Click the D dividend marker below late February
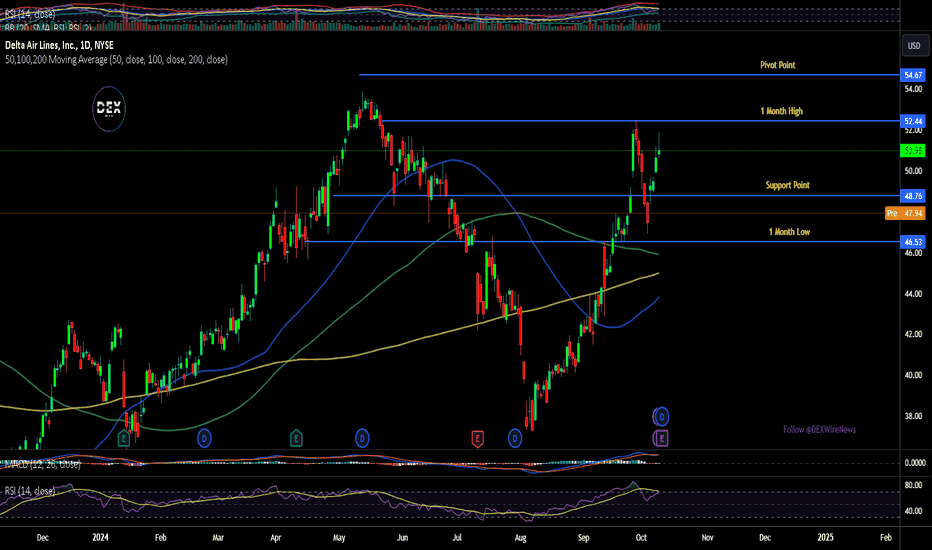Image resolution: width=932 pixels, height=550 pixels. (x=204, y=439)
